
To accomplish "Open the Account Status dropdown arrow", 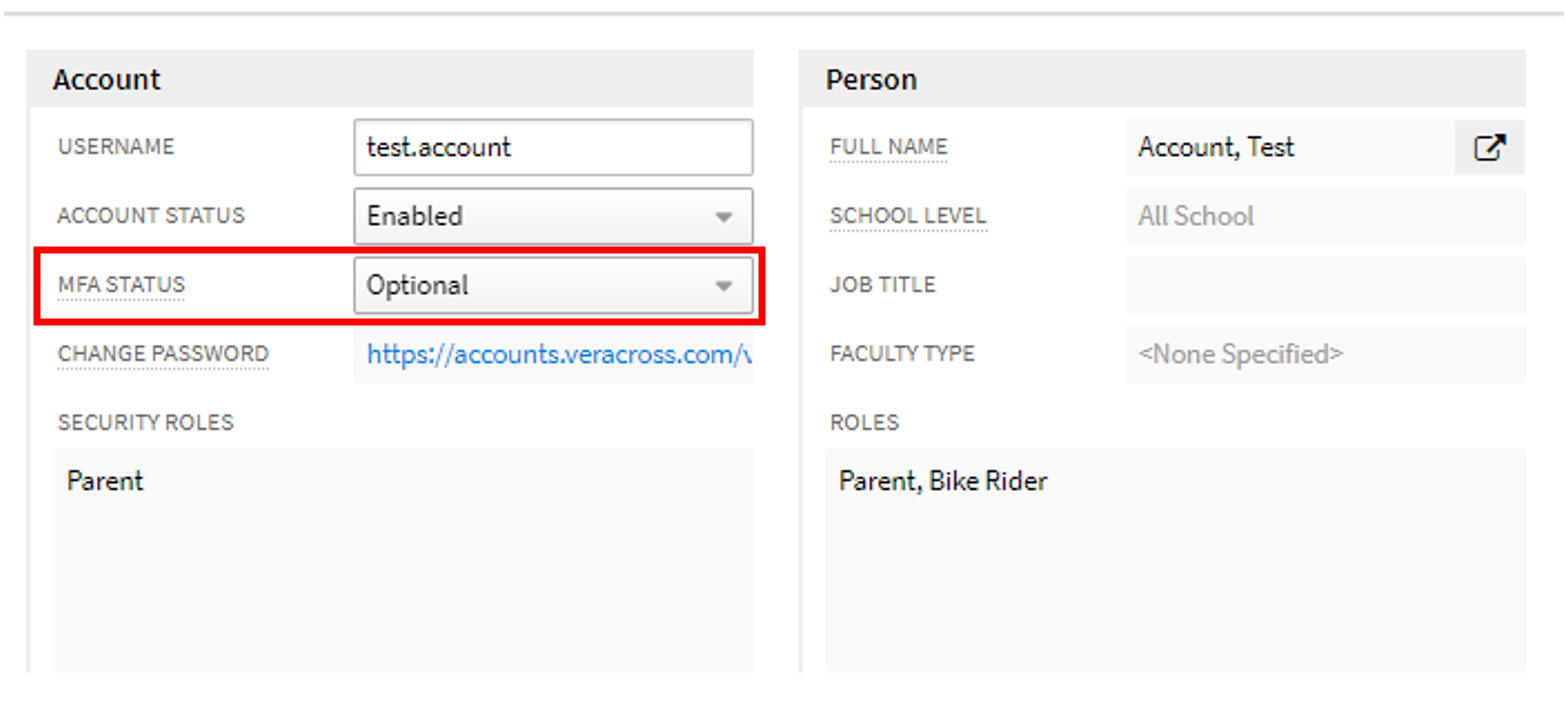I will point(724,216).
